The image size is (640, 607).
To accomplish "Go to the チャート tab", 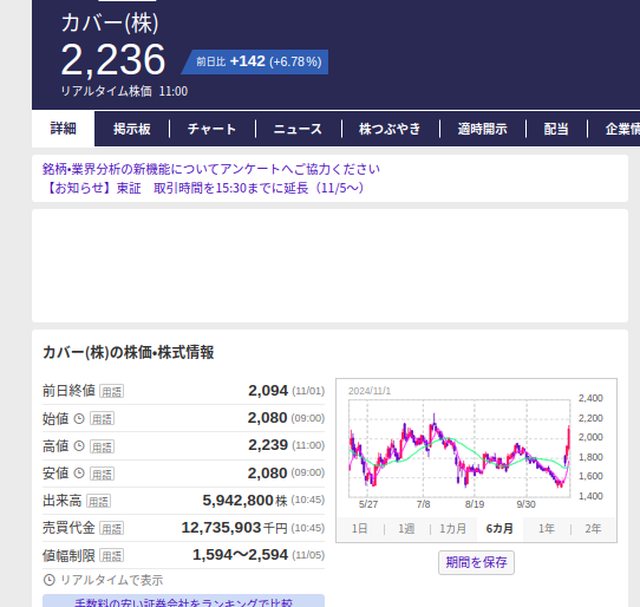I will 212,129.
